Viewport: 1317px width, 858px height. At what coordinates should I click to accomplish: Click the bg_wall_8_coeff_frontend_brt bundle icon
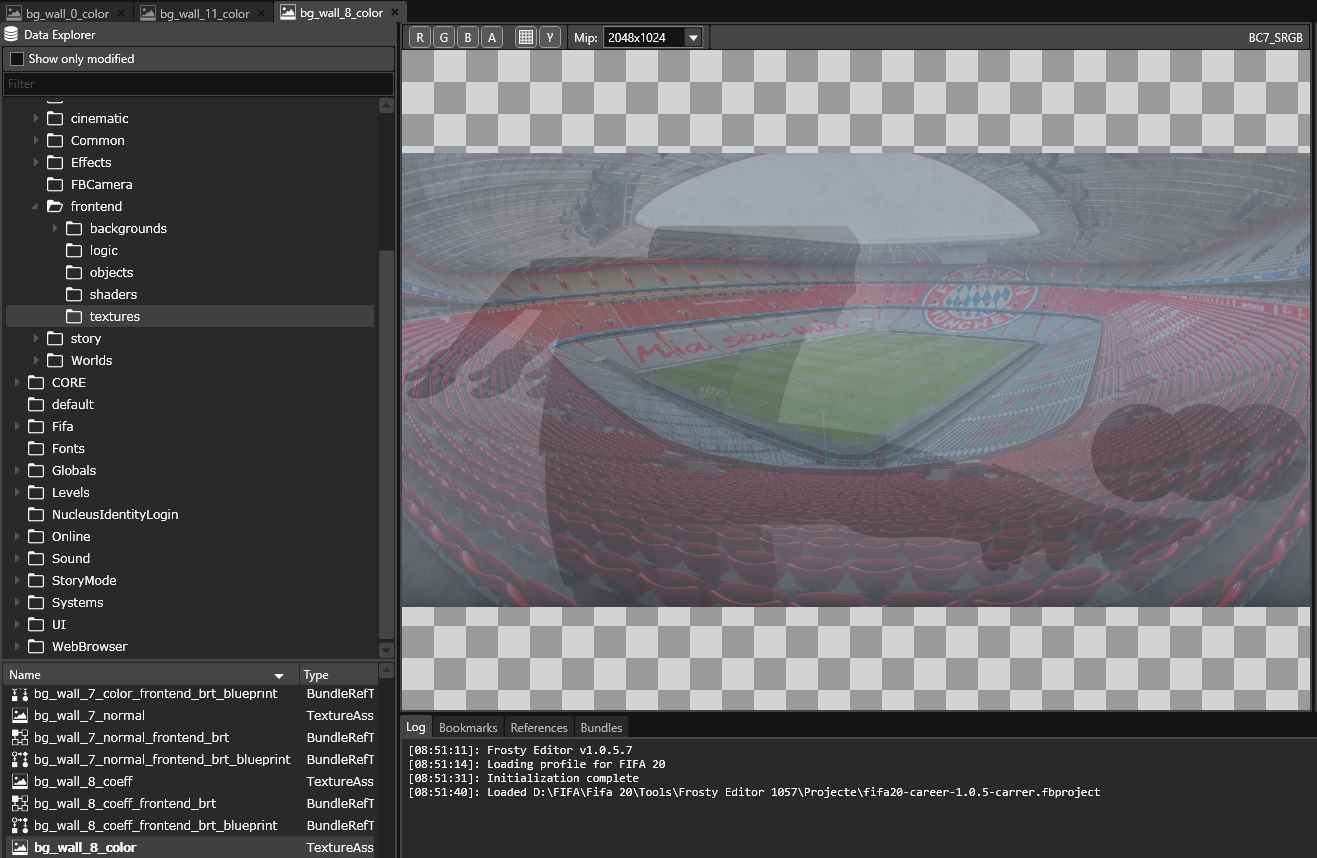pyautogui.click(x=19, y=803)
